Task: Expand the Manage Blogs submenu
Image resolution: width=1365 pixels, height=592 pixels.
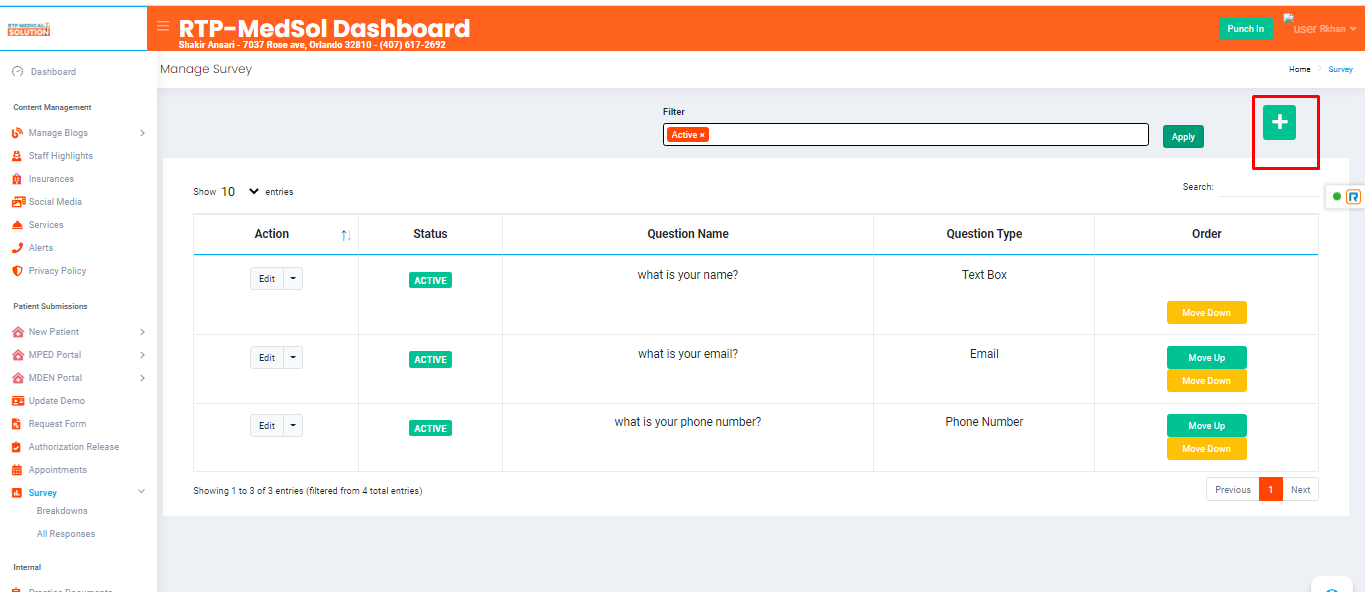Action: 142,133
